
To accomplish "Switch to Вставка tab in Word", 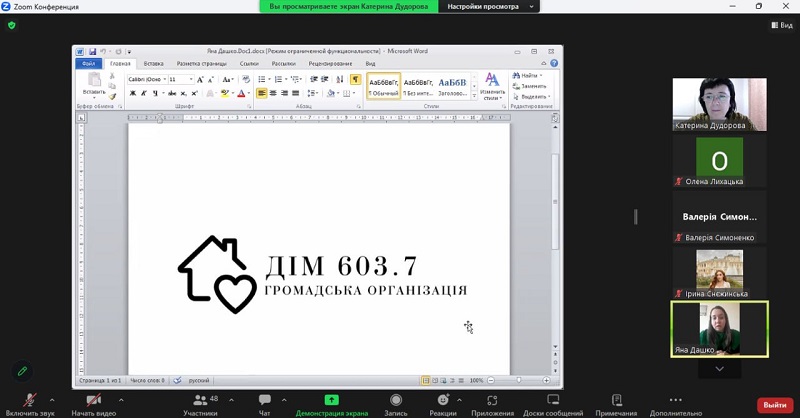I will 154,64.
